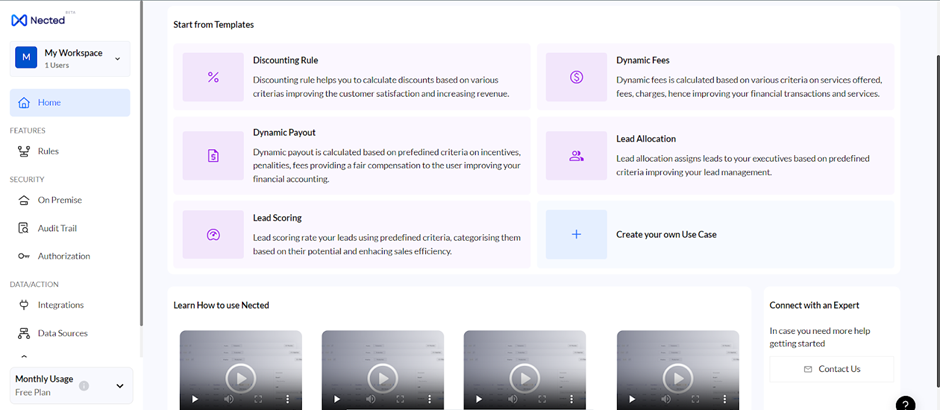Play the first tutorial video thumbnail
The height and width of the screenshot is (410, 940).
point(241,378)
